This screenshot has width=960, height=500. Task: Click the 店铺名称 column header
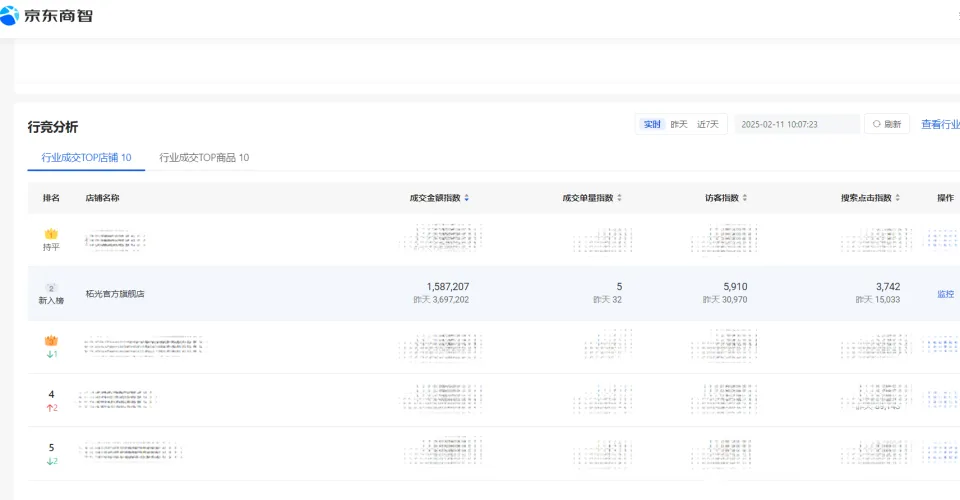[102, 198]
